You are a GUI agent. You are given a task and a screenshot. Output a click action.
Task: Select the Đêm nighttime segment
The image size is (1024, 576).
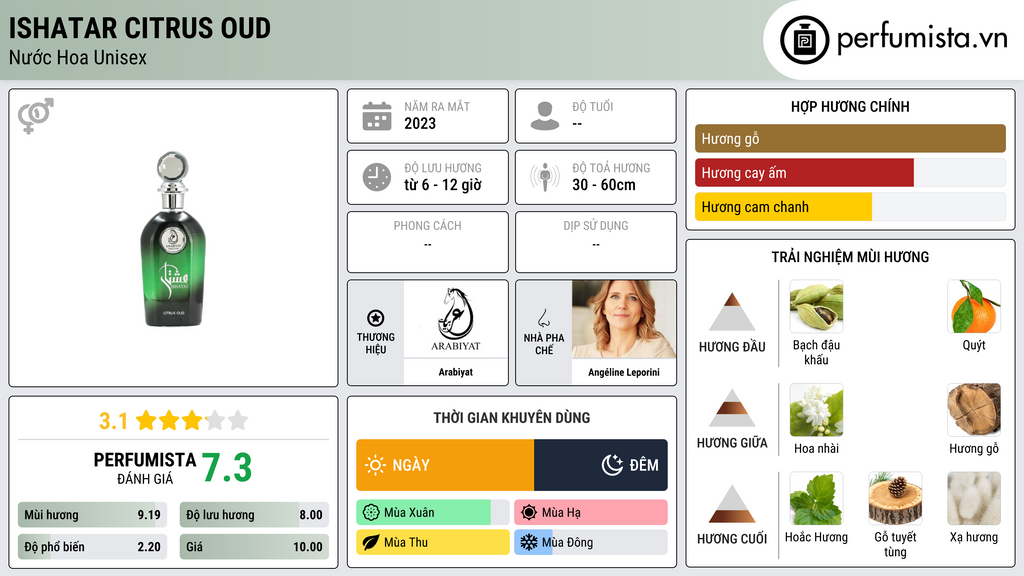click(601, 465)
